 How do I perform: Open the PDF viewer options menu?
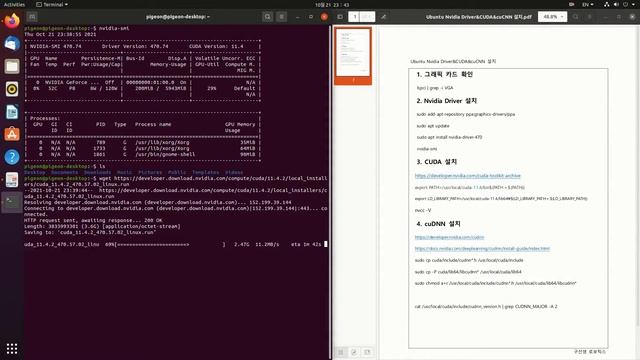(590, 17)
